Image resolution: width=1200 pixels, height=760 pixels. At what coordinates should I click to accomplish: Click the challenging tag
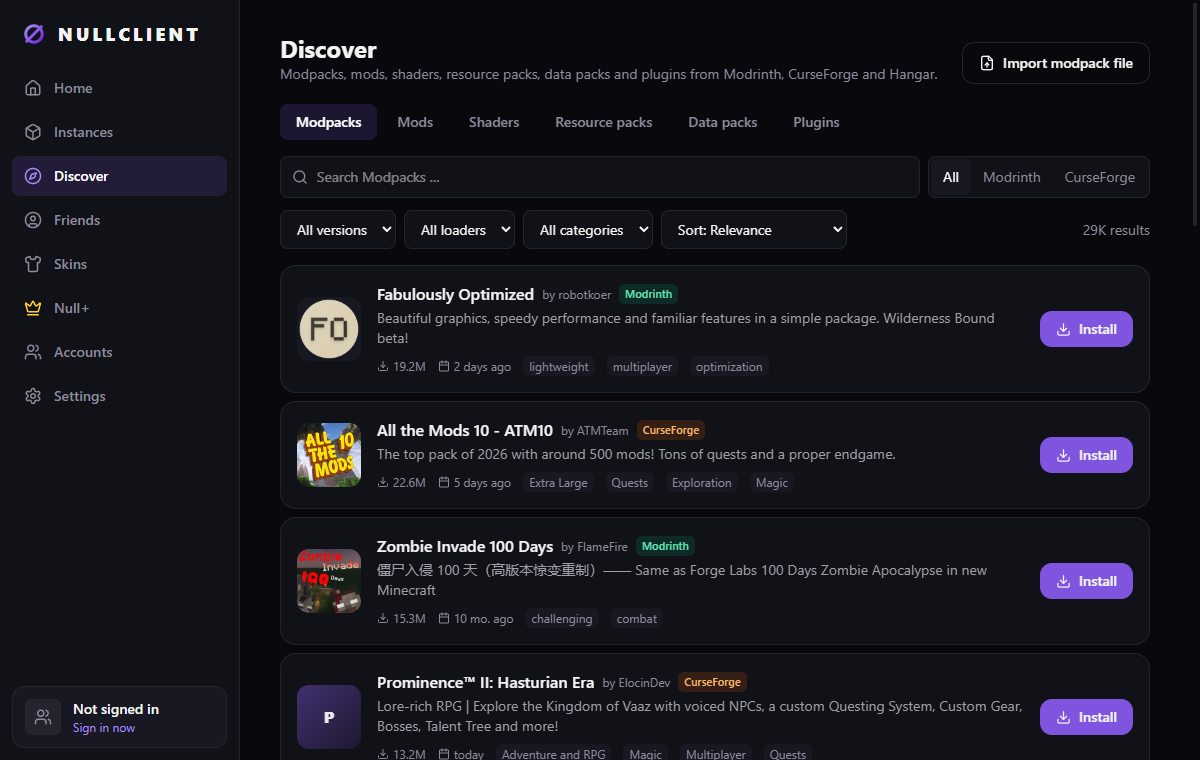click(x=562, y=619)
